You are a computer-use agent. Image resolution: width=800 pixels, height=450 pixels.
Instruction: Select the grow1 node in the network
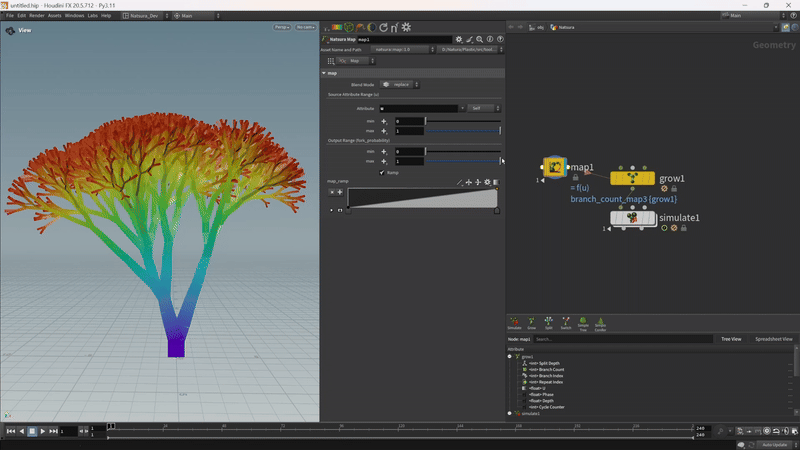[x=632, y=178]
